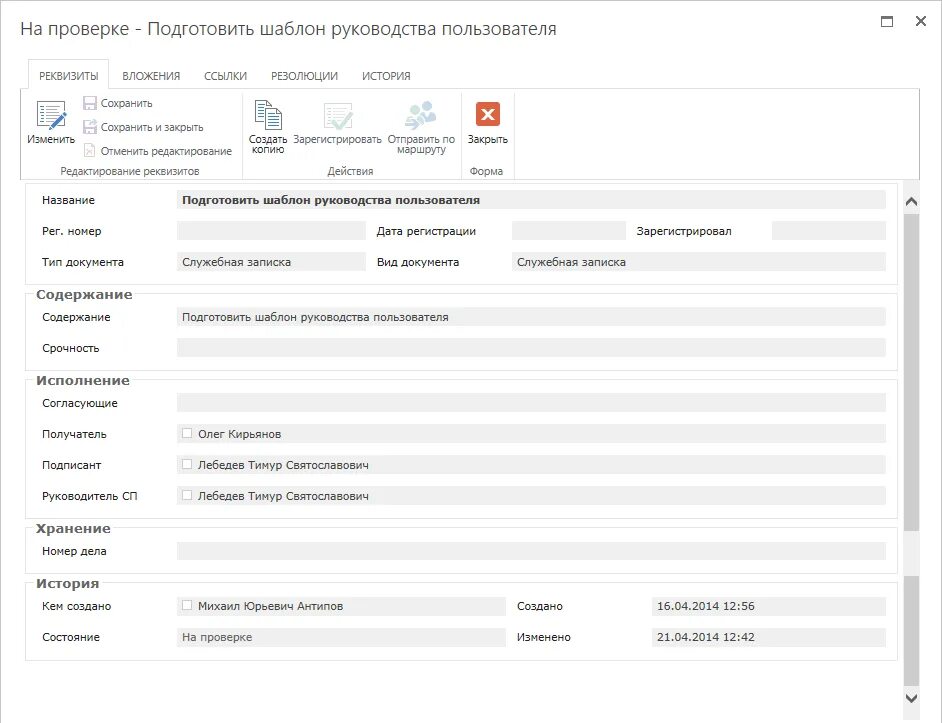Click the empty Рег. номер field
This screenshot has height=723, width=942.
coord(271,231)
